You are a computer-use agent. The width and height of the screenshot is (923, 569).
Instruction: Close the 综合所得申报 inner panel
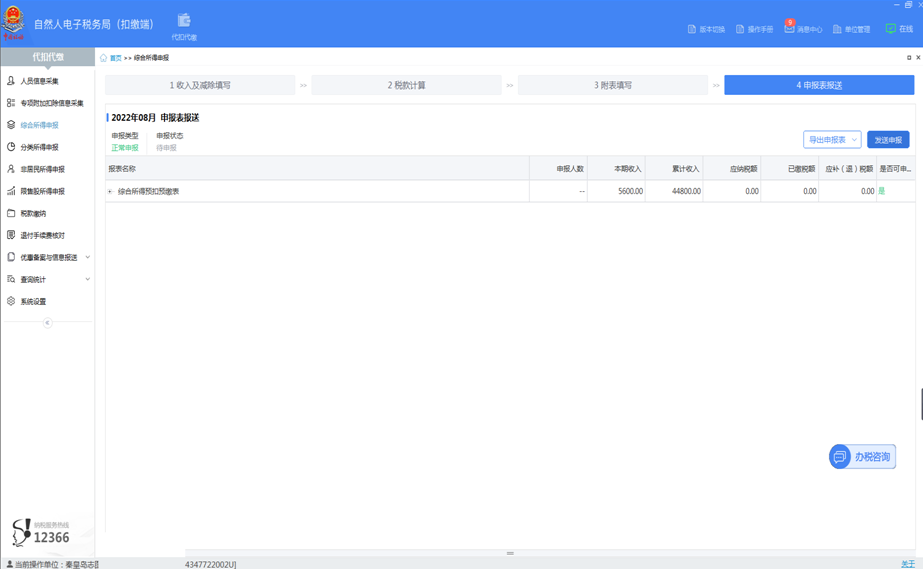pyautogui.click(x=918, y=58)
